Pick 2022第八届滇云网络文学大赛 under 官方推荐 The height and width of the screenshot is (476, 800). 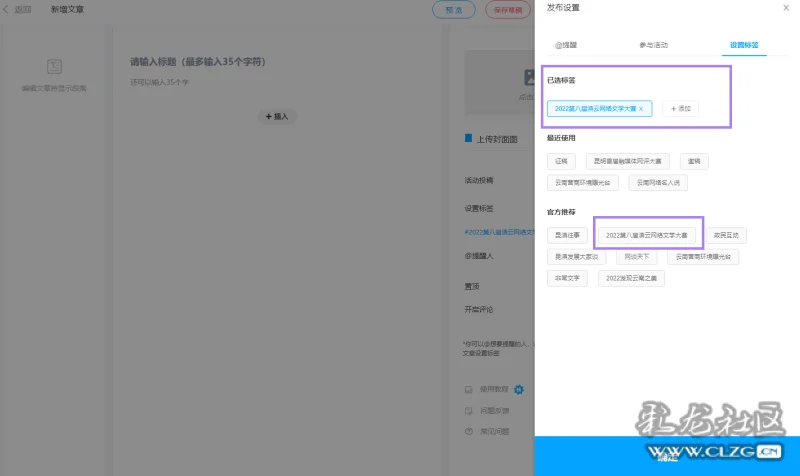tap(647, 235)
